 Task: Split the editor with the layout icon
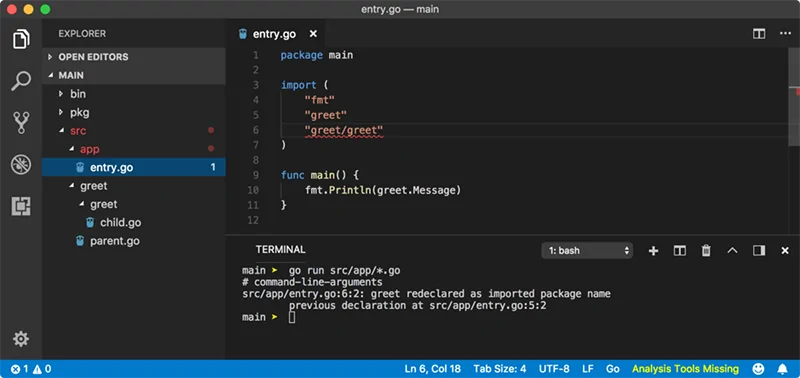pyautogui.click(x=759, y=34)
